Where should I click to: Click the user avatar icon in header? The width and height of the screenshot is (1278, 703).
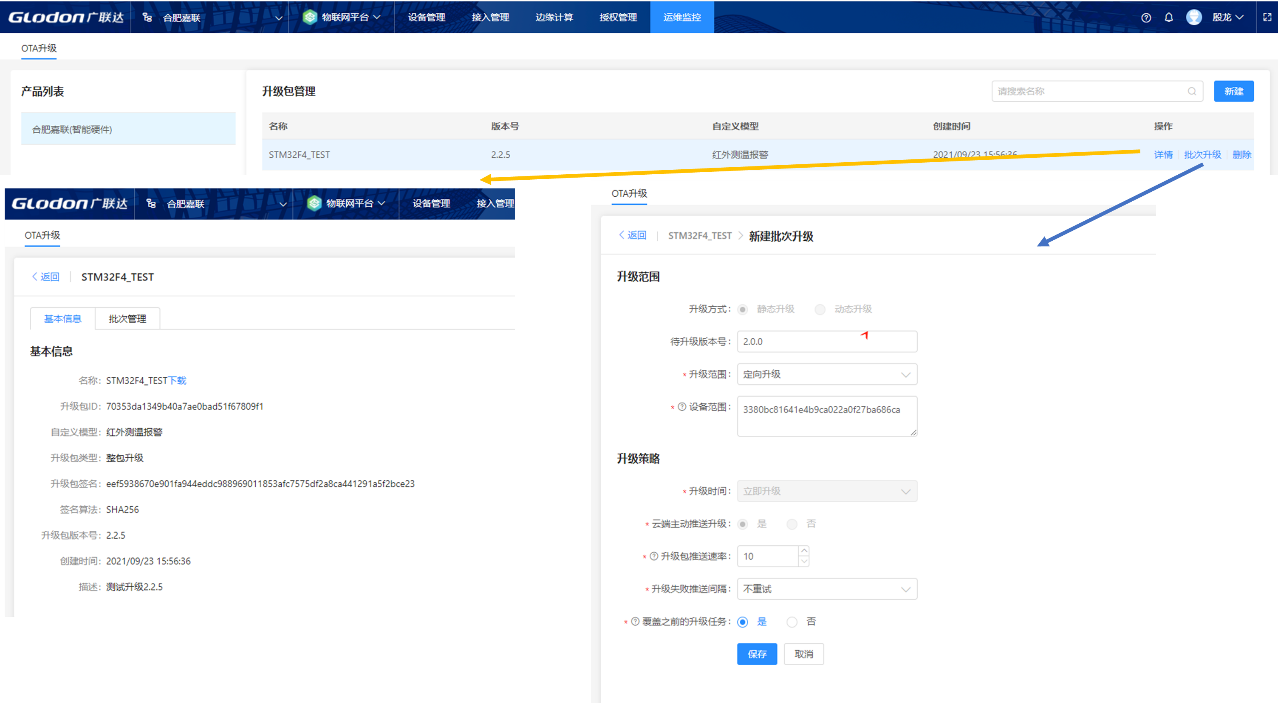point(1194,17)
